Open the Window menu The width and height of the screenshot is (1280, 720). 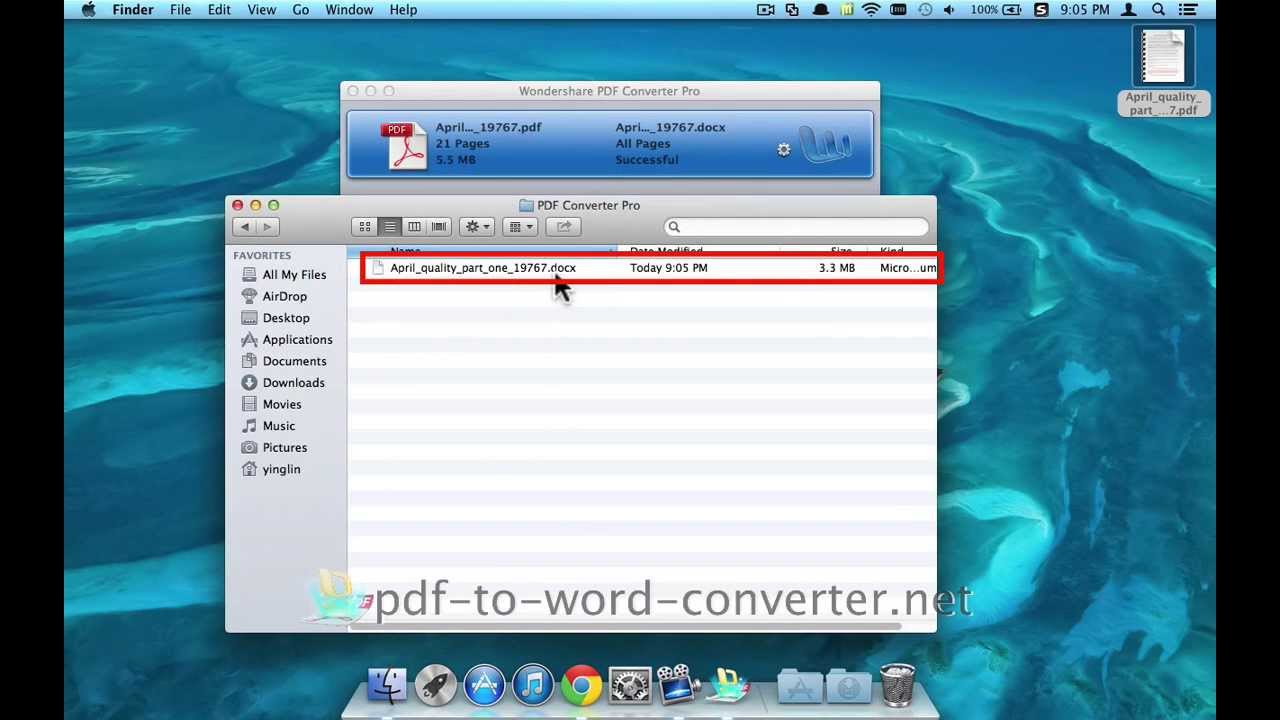(349, 10)
